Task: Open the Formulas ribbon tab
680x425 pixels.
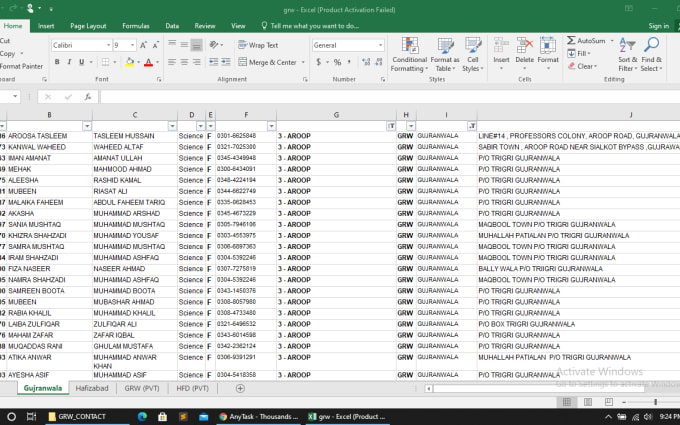Action: [x=136, y=26]
